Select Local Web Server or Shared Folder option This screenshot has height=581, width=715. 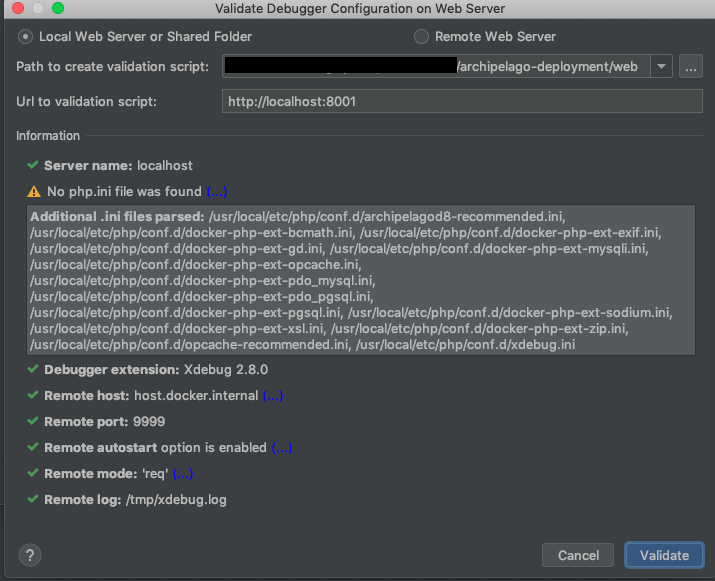[x=26, y=36]
